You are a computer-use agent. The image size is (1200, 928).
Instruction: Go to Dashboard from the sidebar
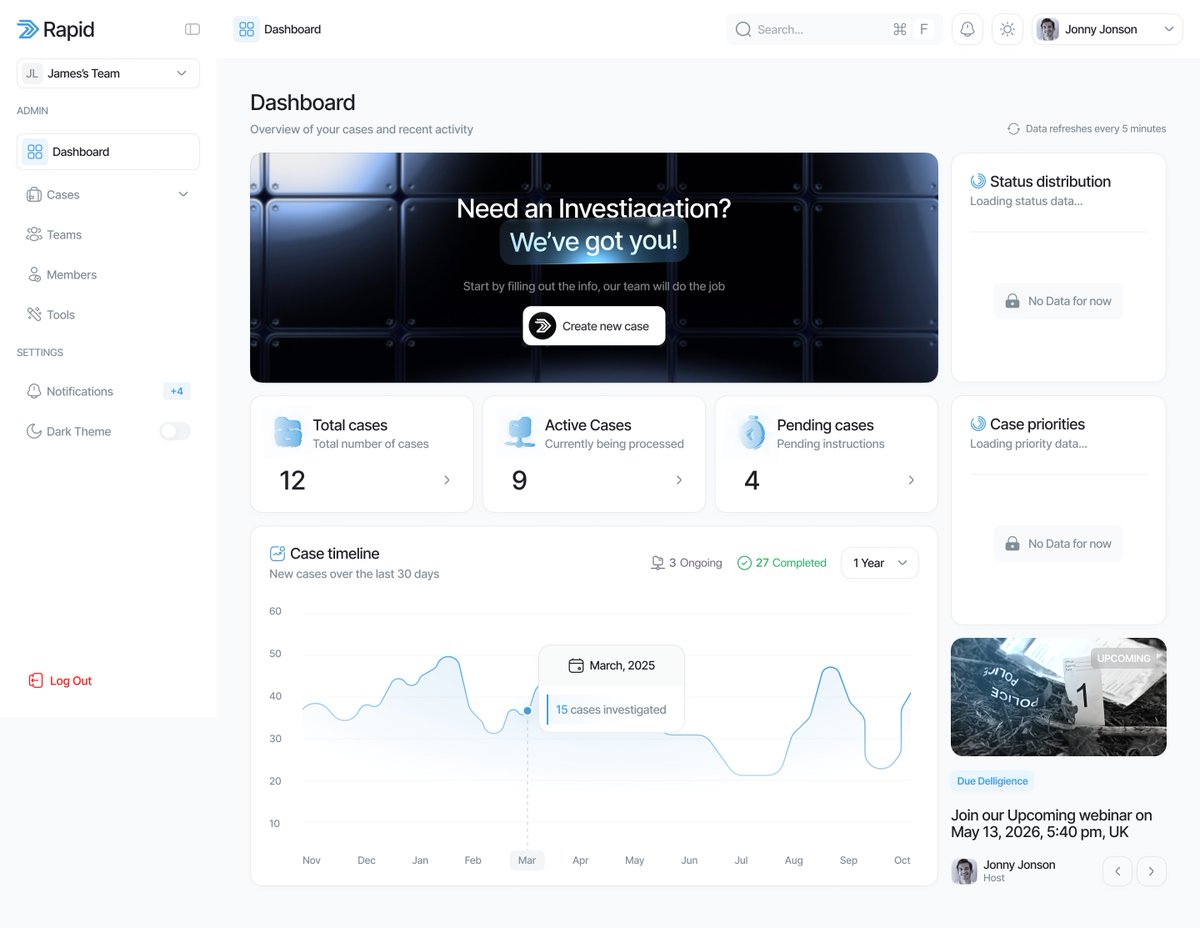pyautogui.click(x=80, y=151)
